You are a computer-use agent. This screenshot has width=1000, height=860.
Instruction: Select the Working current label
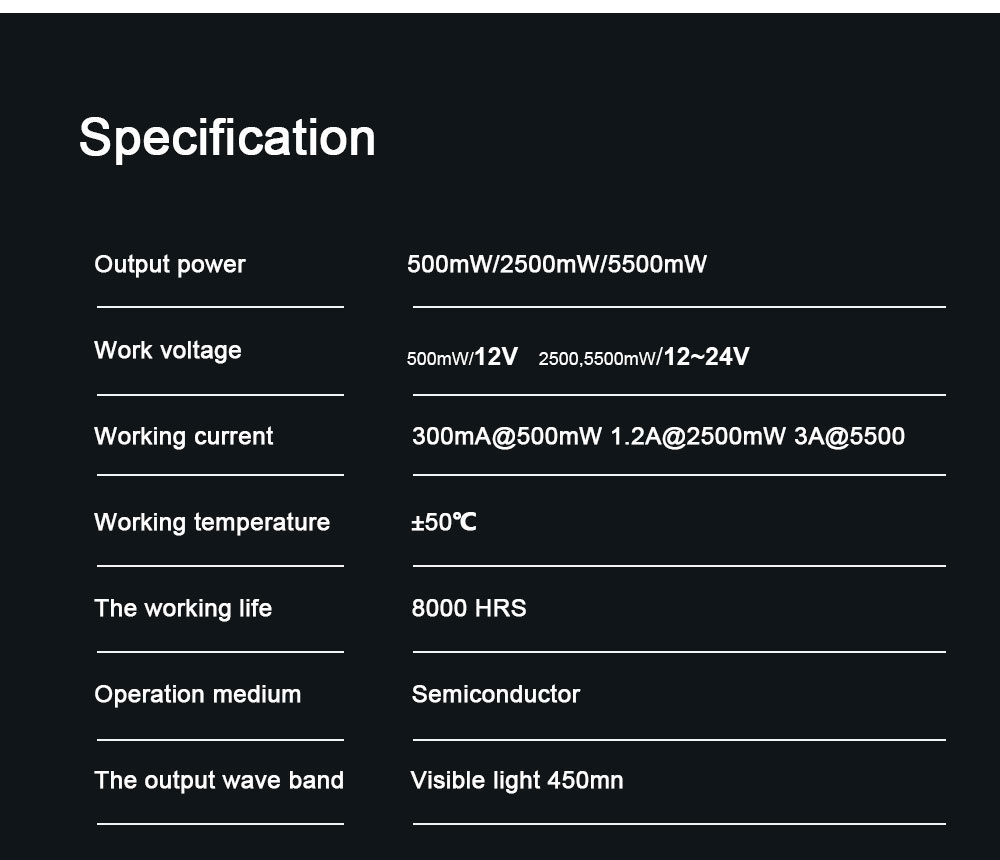click(x=184, y=436)
